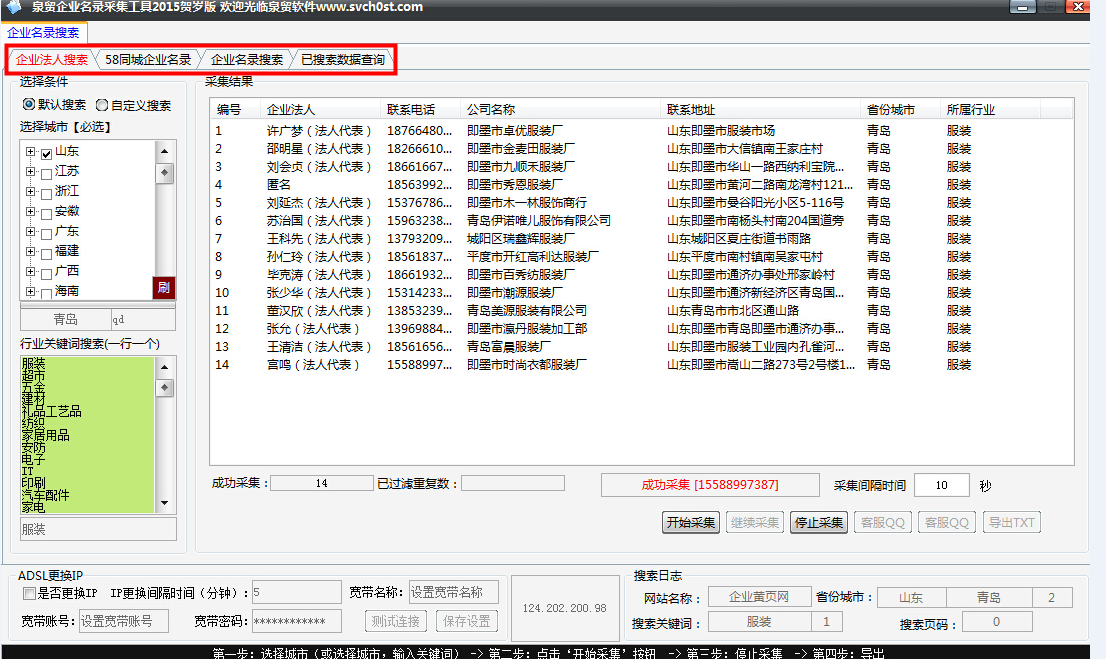Sort by 企业法人 column header
The width and height of the screenshot is (1106, 659).
pos(320,109)
